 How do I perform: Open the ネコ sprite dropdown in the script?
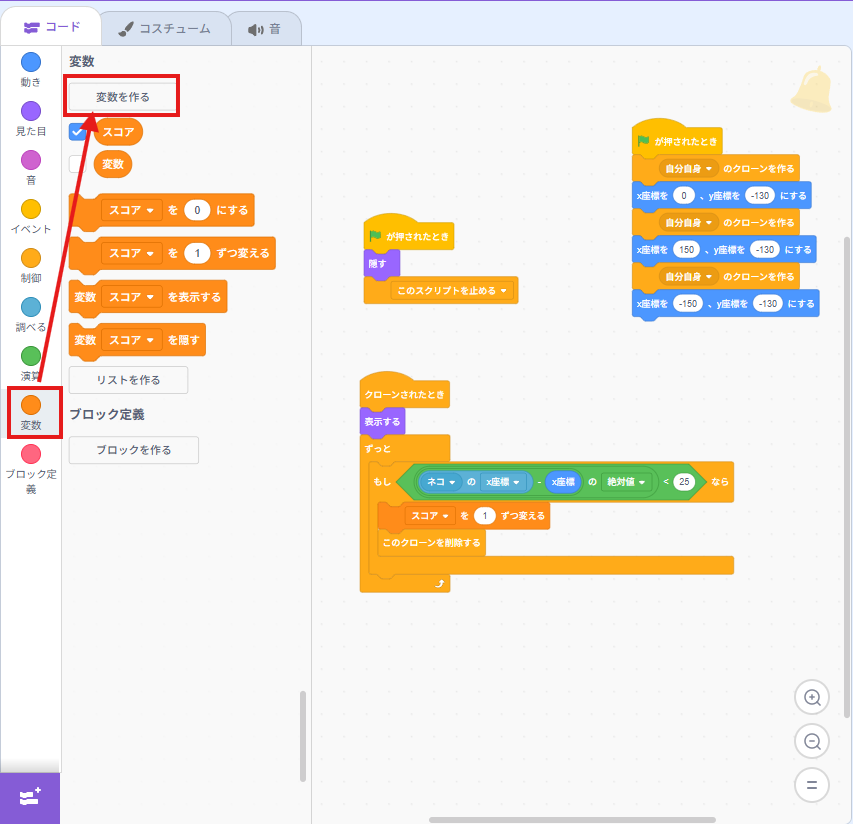(440, 482)
